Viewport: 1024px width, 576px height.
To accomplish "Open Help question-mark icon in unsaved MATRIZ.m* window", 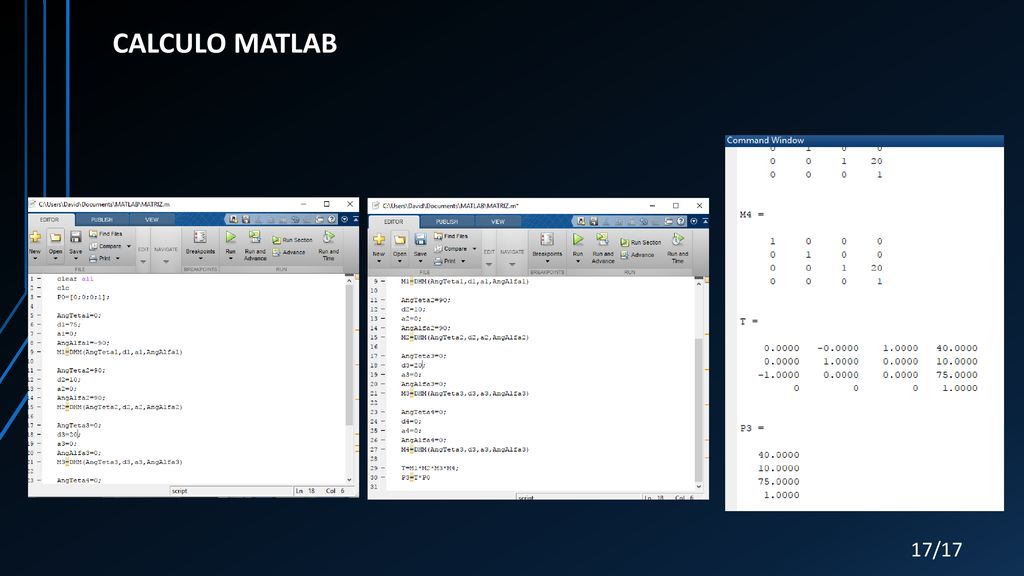I will [680, 221].
